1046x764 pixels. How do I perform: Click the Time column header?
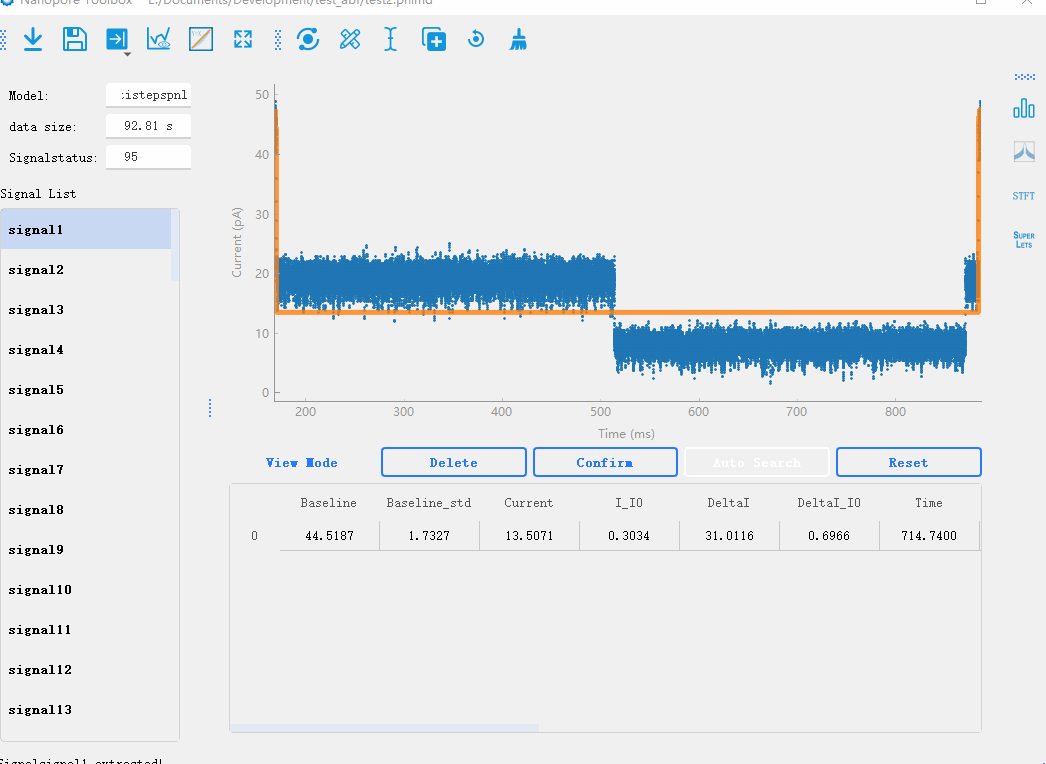click(929, 503)
